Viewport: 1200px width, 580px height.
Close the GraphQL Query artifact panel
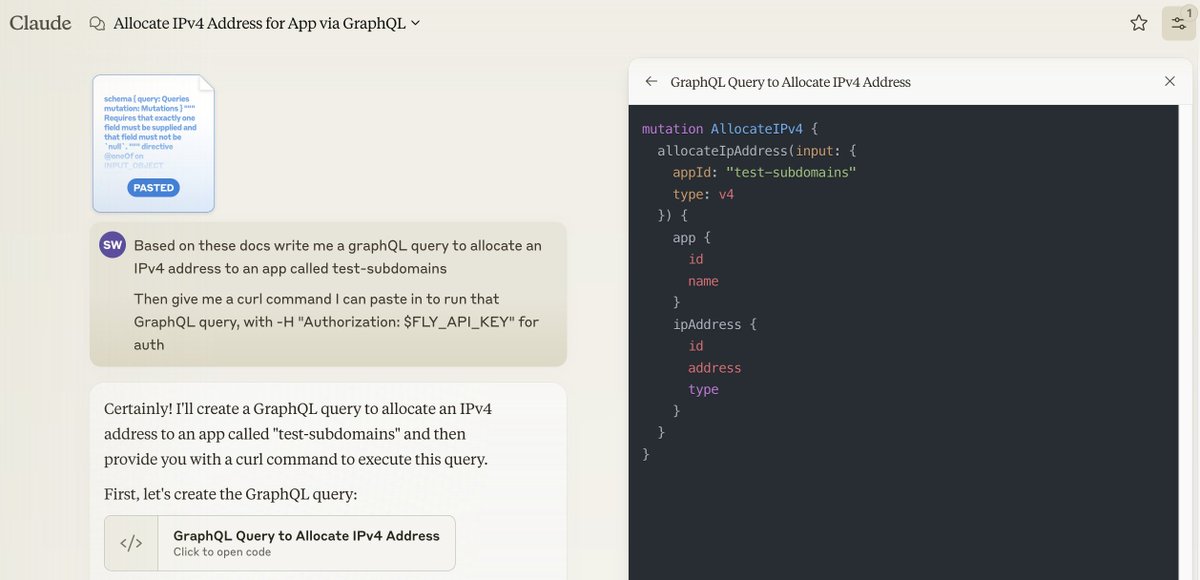[1170, 82]
